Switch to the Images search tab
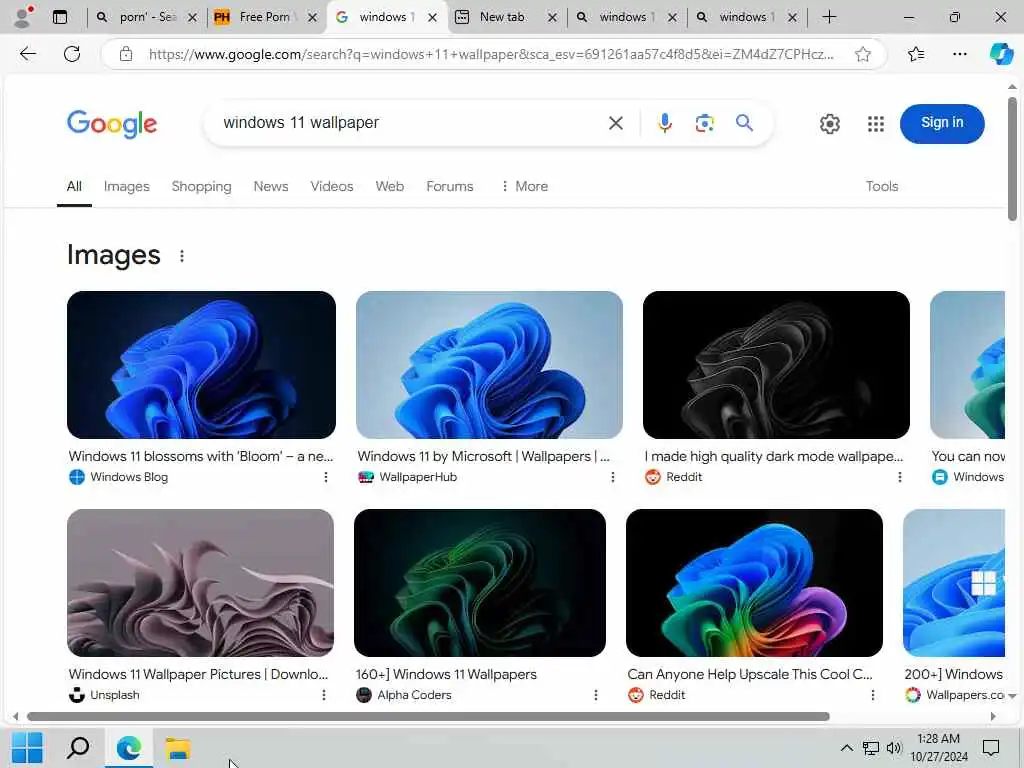The height and width of the screenshot is (768, 1024). click(127, 186)
